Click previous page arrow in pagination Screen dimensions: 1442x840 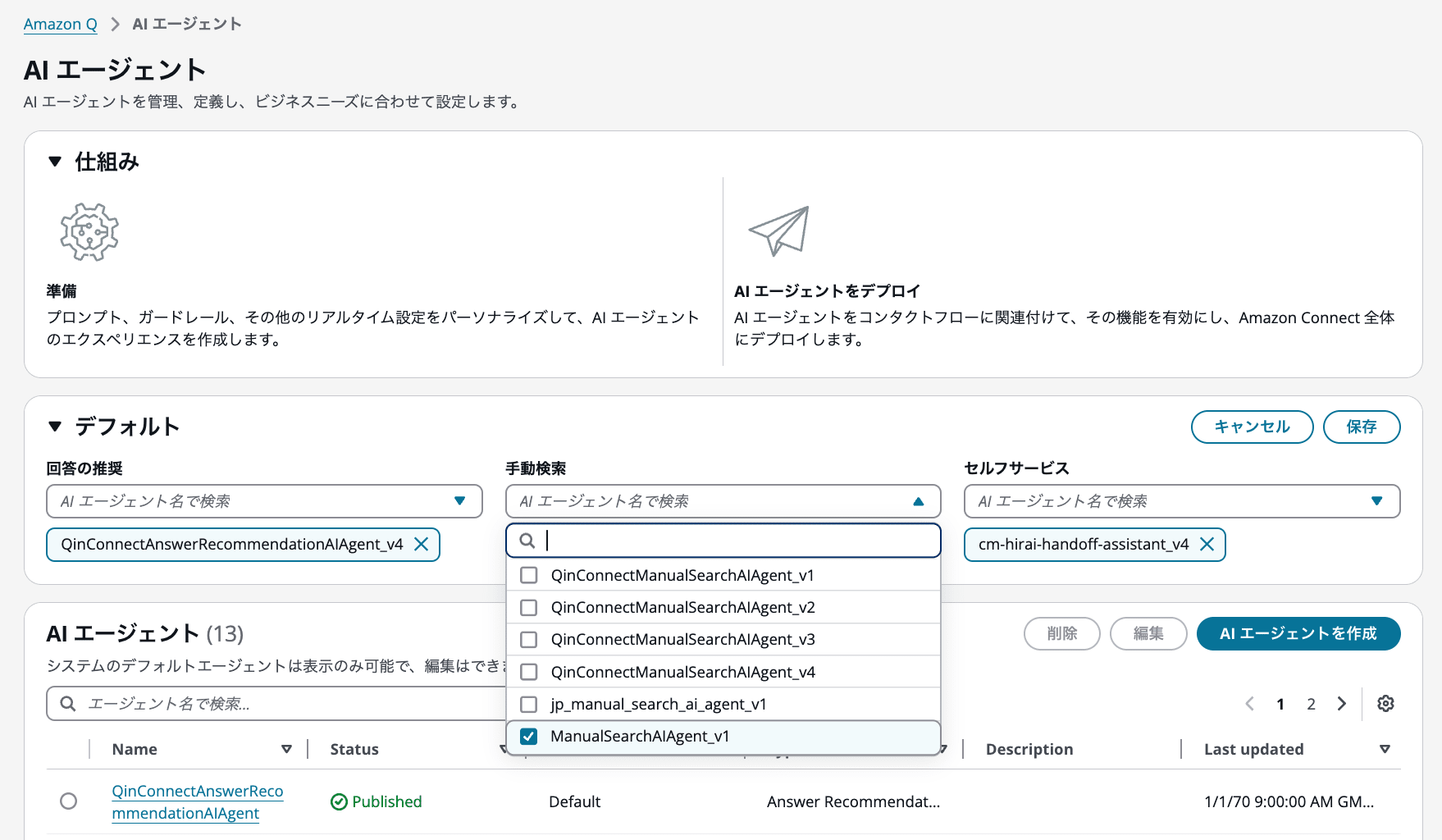click(1249, 703)
